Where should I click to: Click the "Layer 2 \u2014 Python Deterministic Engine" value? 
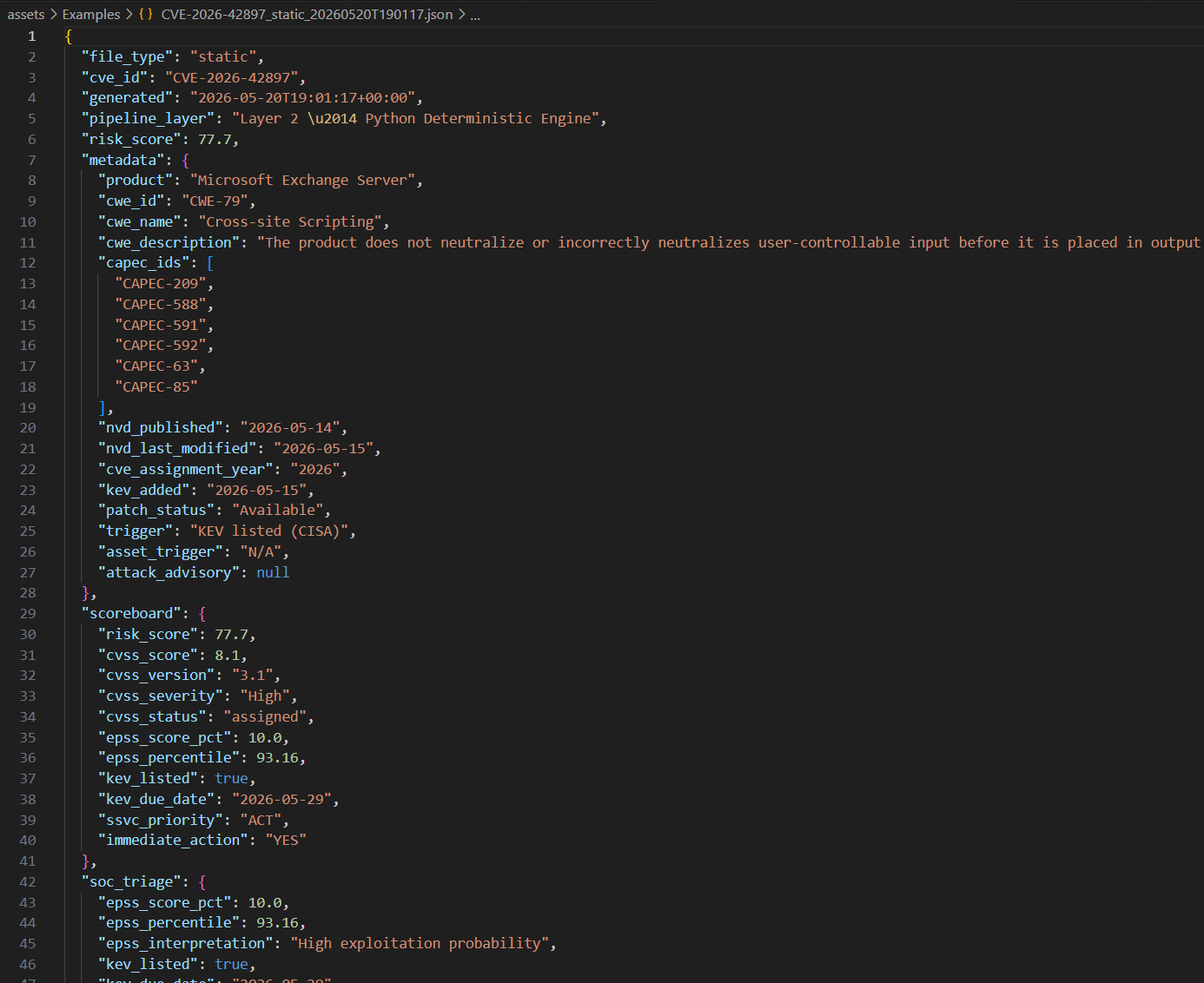pyautogui.click(x=416, y=118)
